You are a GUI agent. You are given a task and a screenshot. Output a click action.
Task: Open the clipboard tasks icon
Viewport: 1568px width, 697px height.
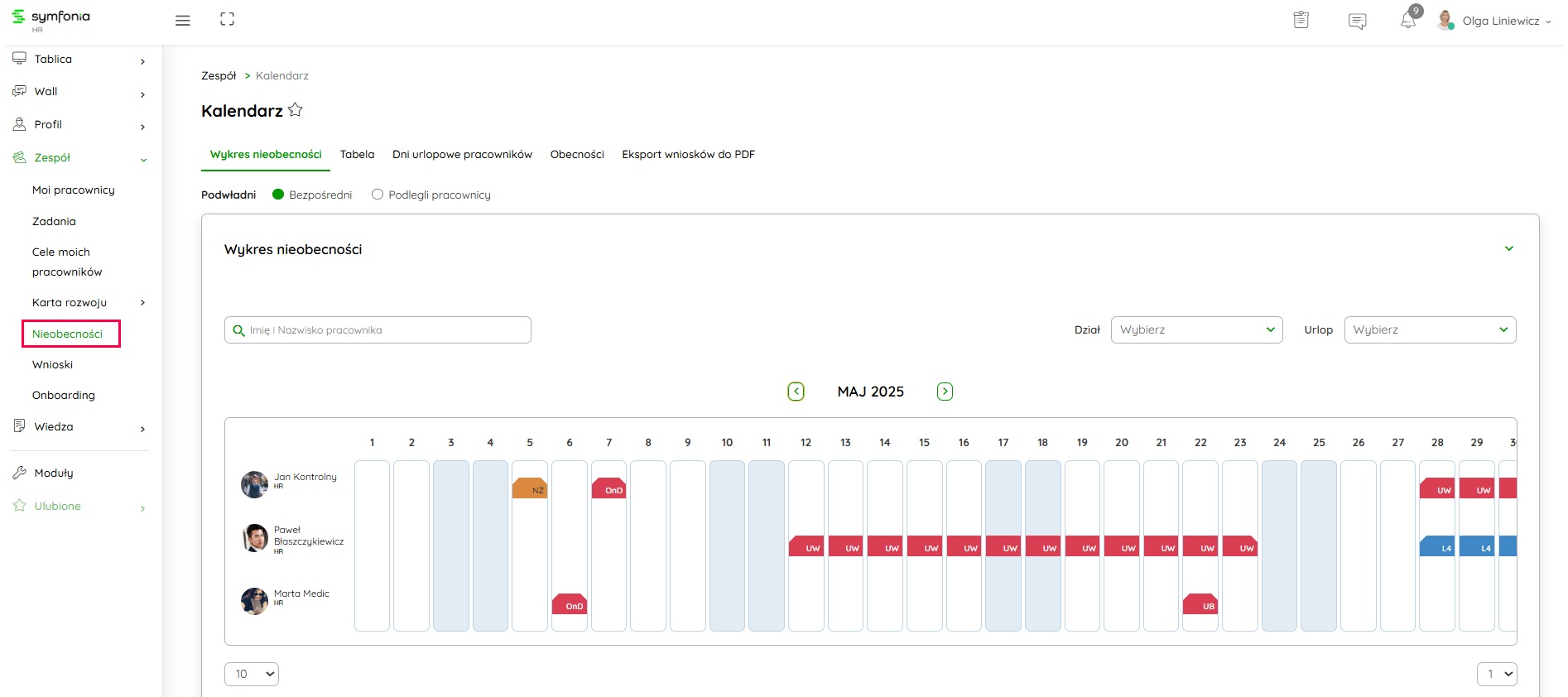tap(1301, 21)
